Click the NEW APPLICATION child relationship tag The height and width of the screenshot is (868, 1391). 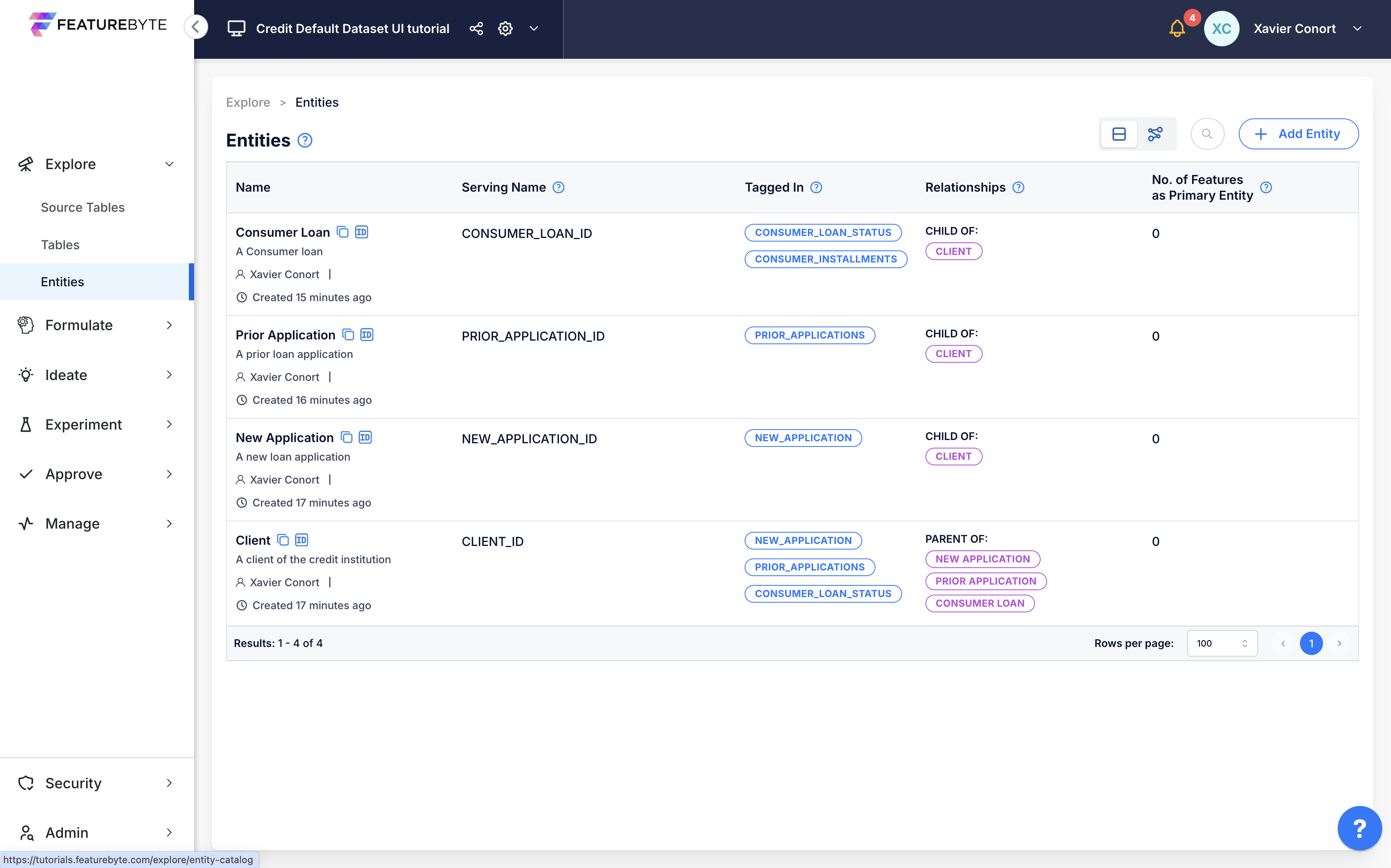(x=982, y=558)
